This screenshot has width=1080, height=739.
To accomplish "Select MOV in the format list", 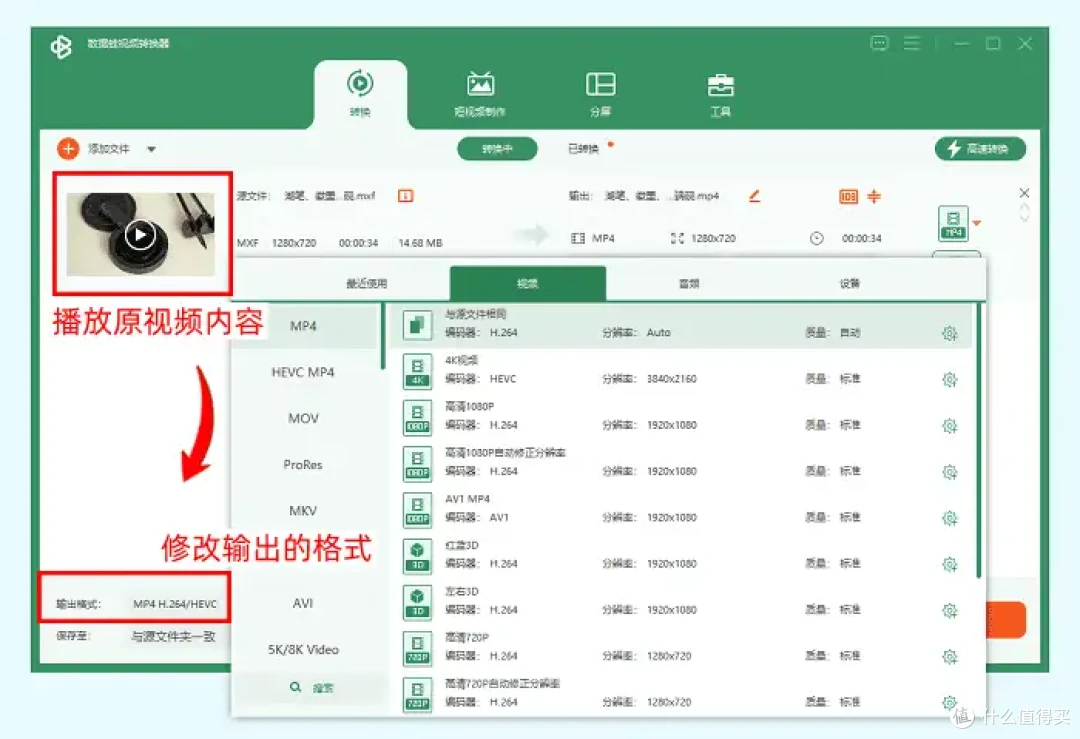I will pyautogui.click(x=303, y=418).
